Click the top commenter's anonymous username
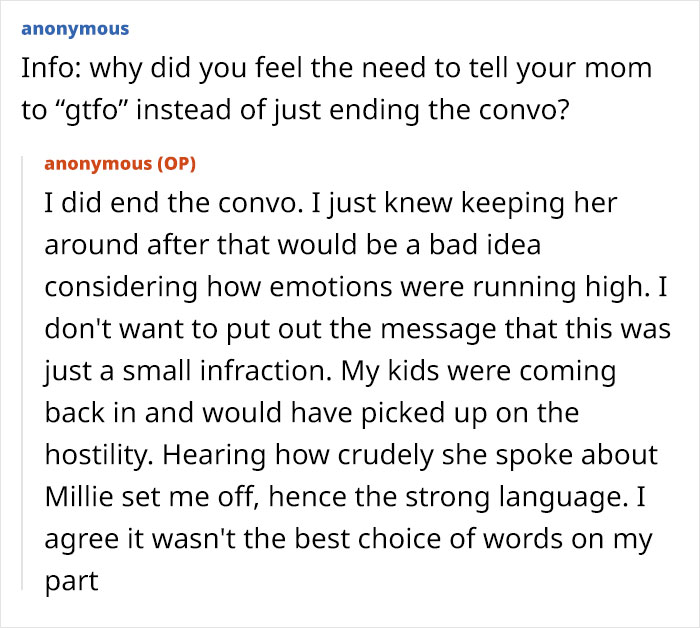The width and height of the screenshot is (700, 628). pos(74,29)
